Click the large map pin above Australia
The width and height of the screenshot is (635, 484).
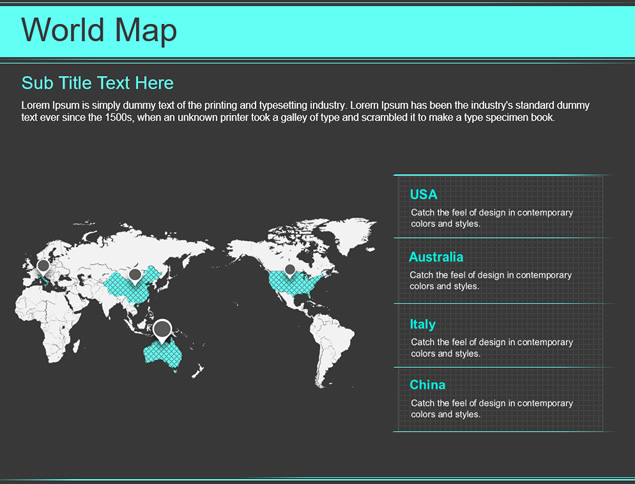click(162, 330)
